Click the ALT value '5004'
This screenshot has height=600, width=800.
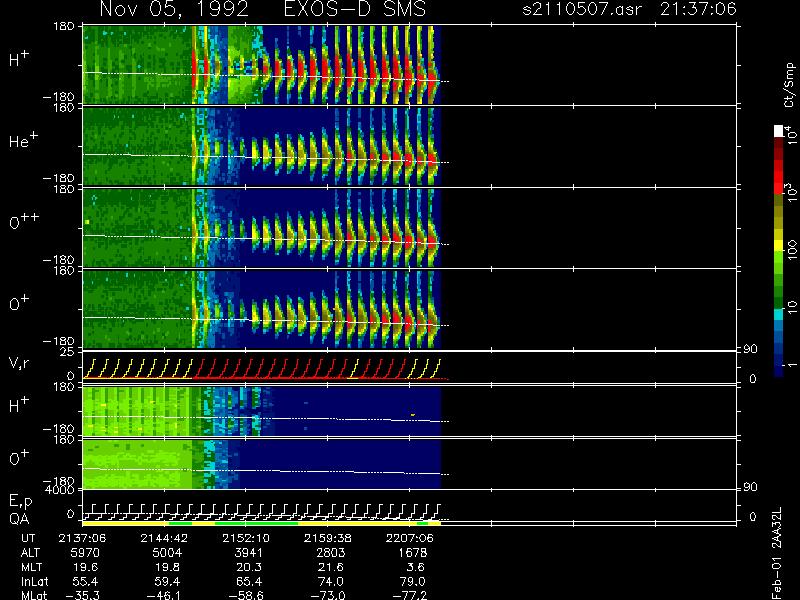167,553
